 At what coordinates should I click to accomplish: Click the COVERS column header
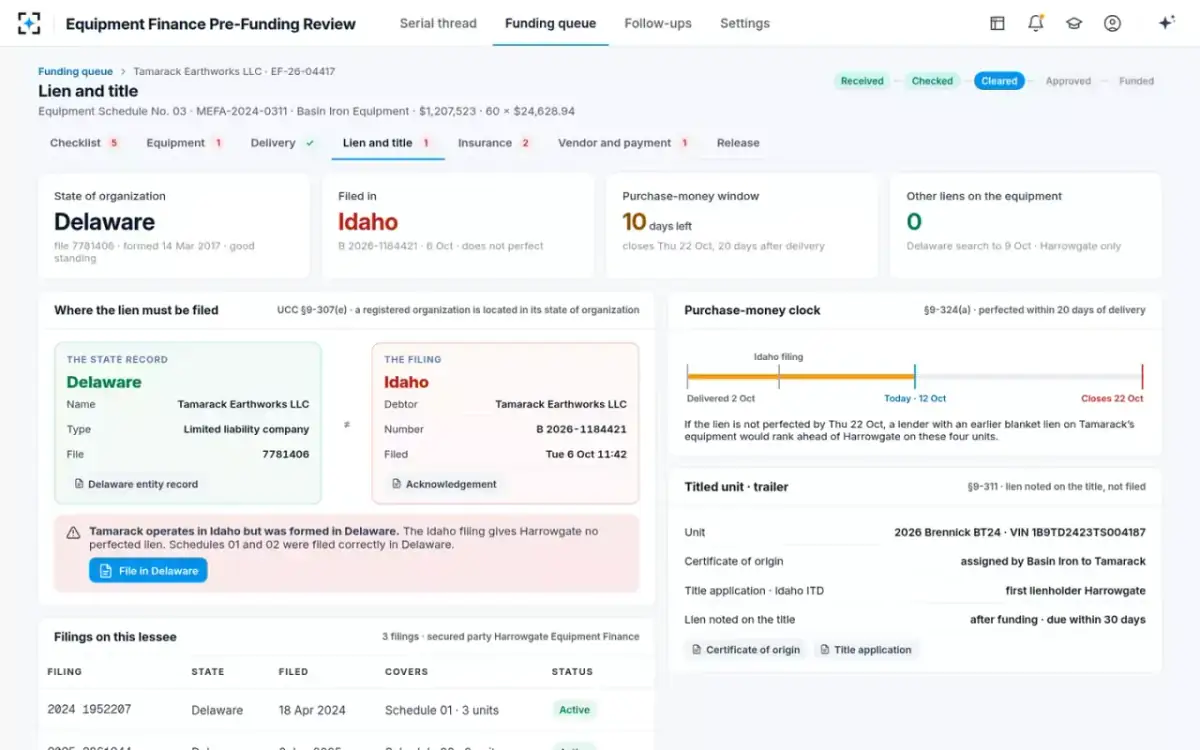click(x=406, y=672)
